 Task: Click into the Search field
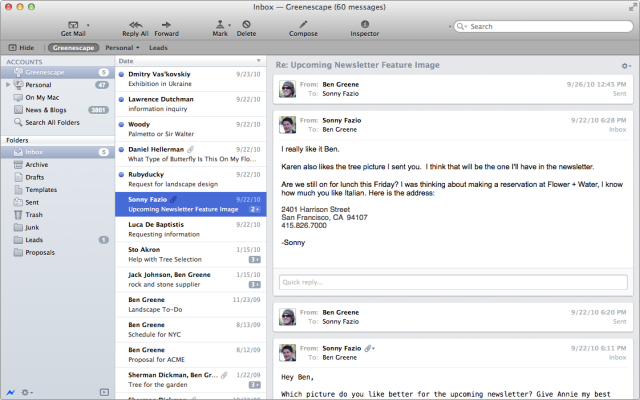543,27
